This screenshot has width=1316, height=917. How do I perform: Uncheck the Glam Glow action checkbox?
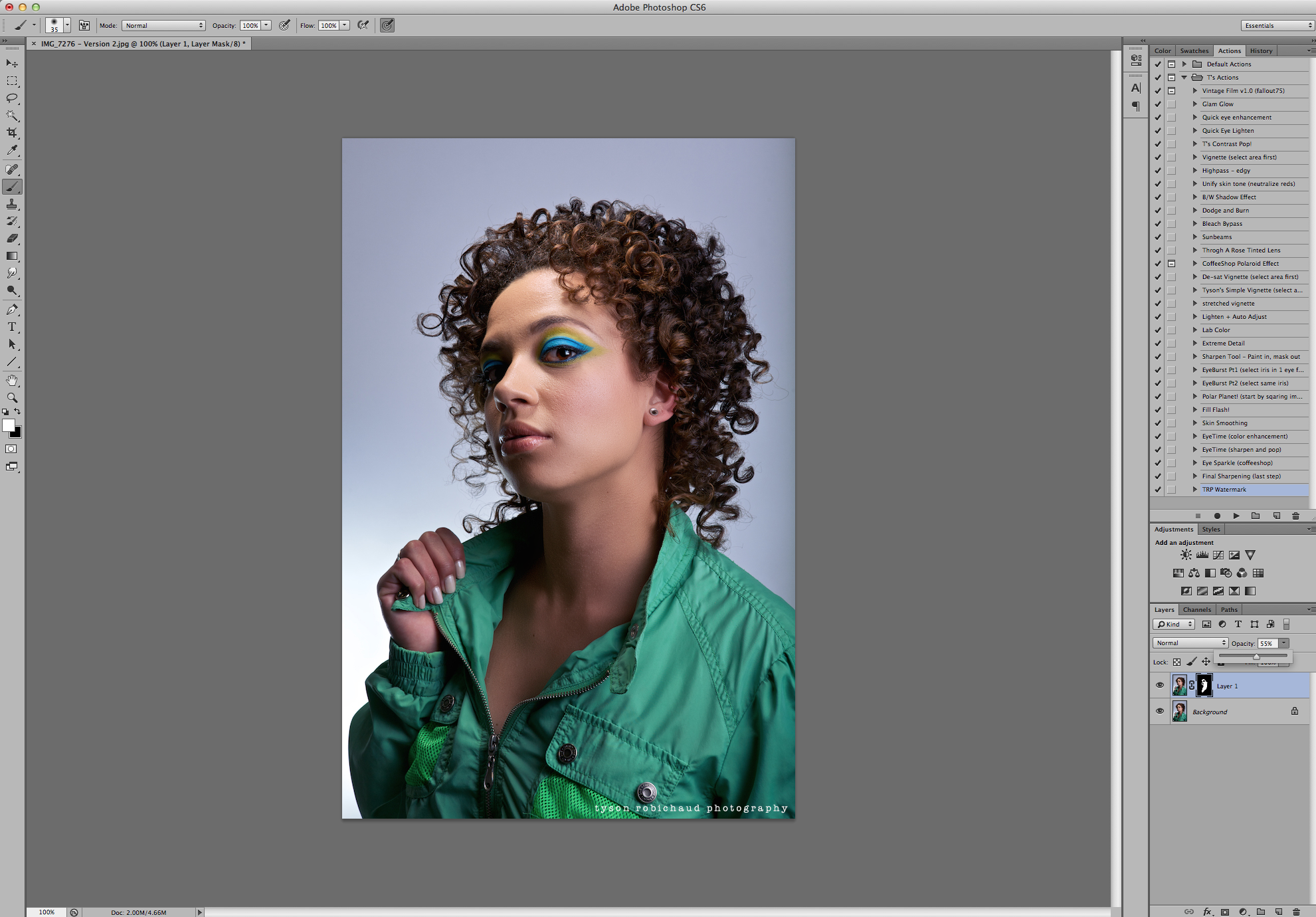tap(1158, 104)
